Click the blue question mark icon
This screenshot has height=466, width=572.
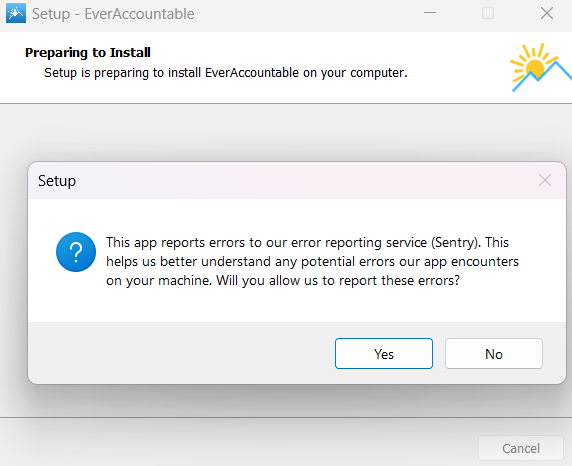pos(76,252)
